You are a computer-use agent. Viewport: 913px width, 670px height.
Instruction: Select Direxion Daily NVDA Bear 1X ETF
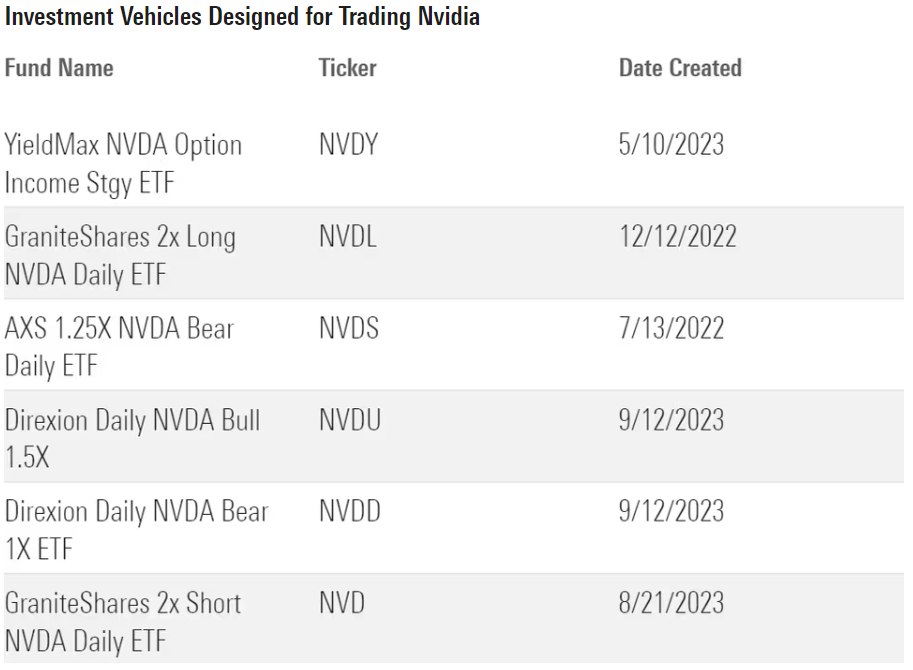136,530
